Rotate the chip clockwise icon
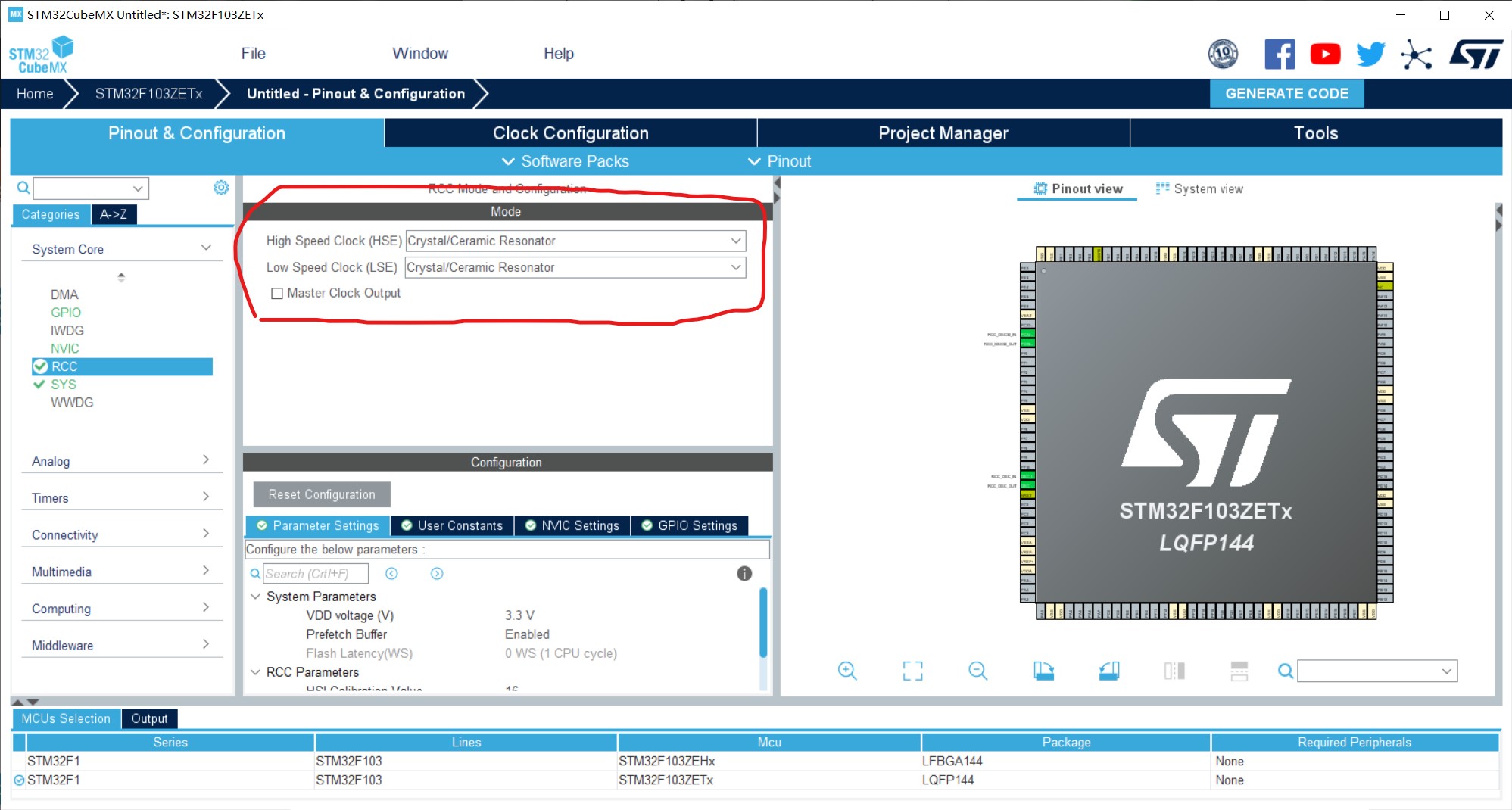This screenshot has height=810, width=1512. click(1043, 671)
